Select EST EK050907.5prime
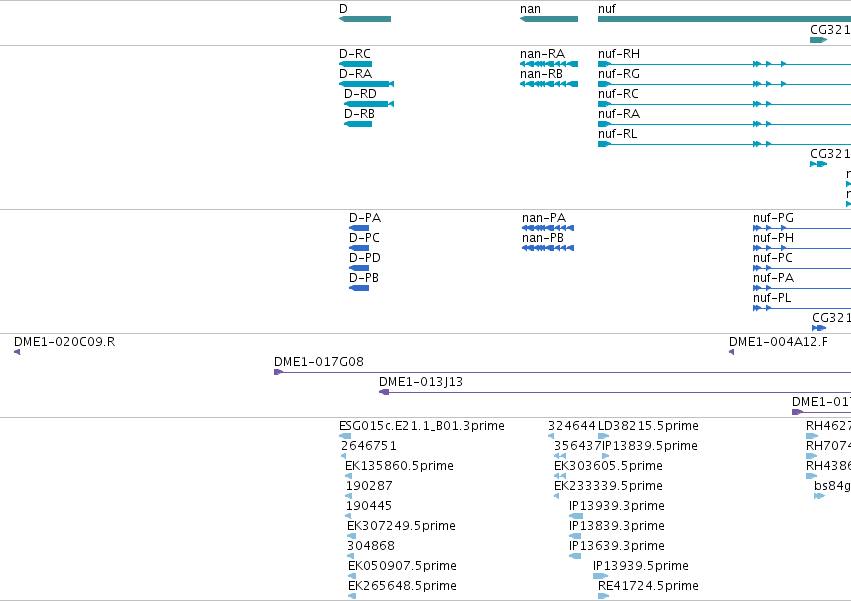The image size is (851, 601). click(x=352, y=577)
